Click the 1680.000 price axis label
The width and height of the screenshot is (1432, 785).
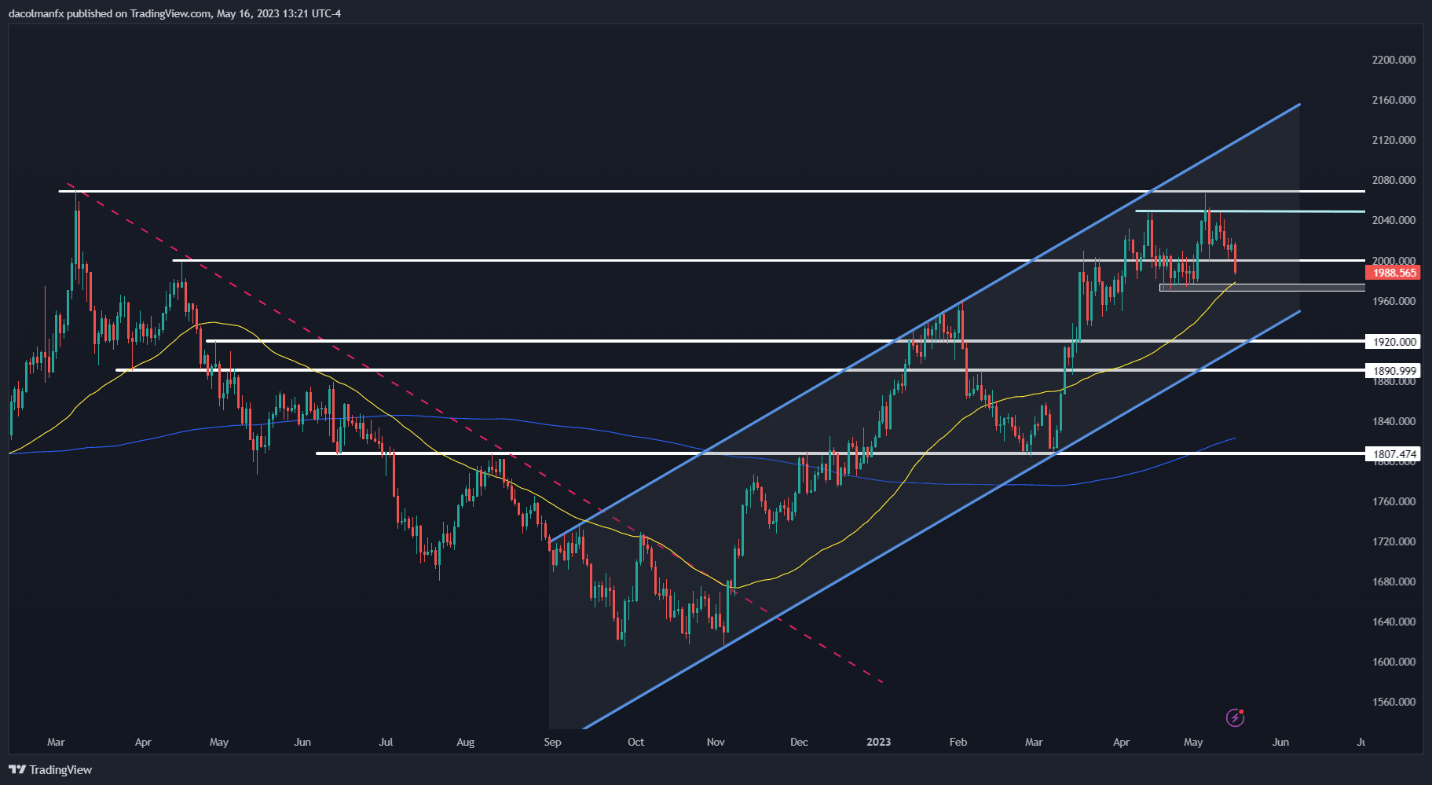click(1395, 581)
